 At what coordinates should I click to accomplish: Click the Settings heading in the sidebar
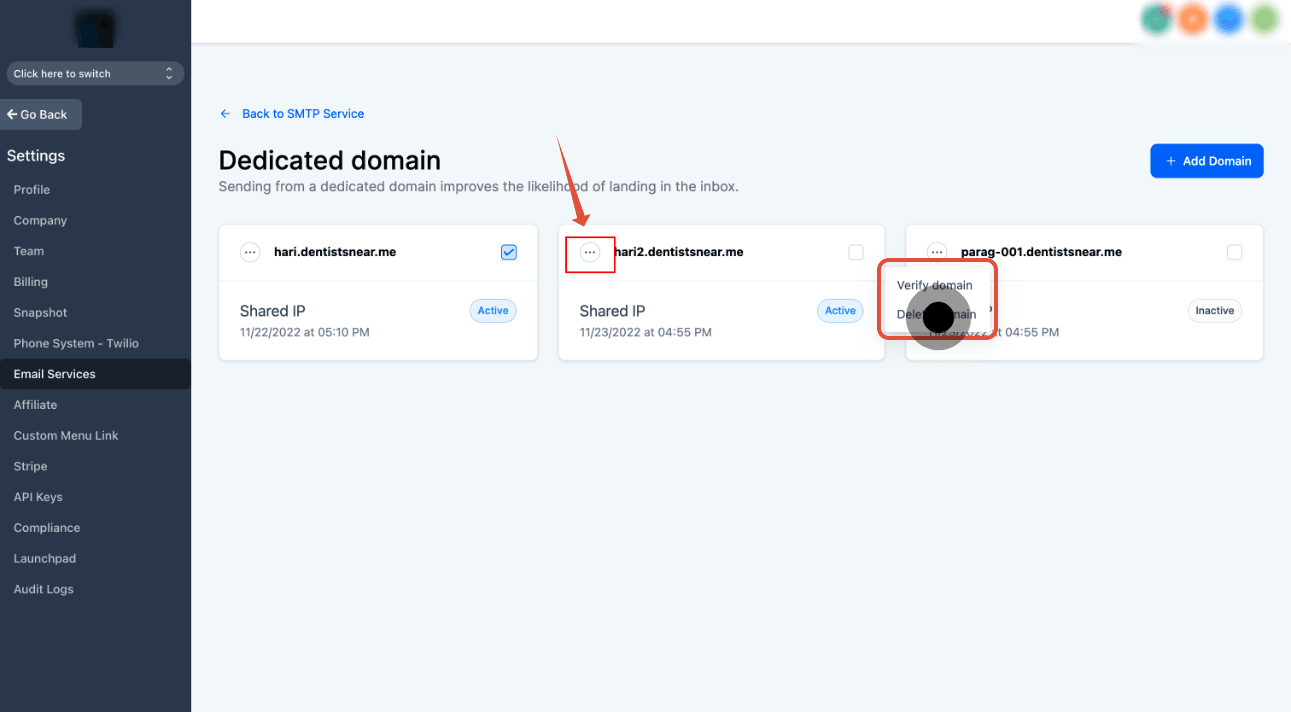(36, 156)
